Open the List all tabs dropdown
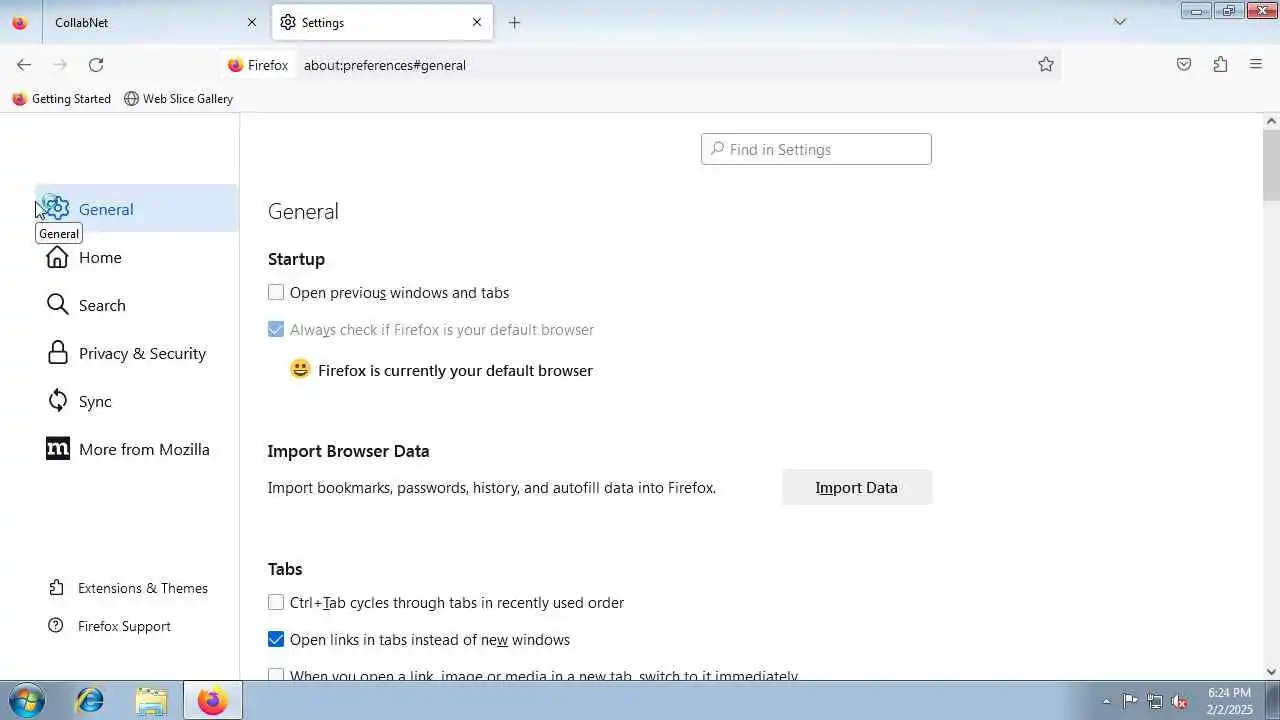Viewport: 1280px width, 720px height. (1120, 22)
